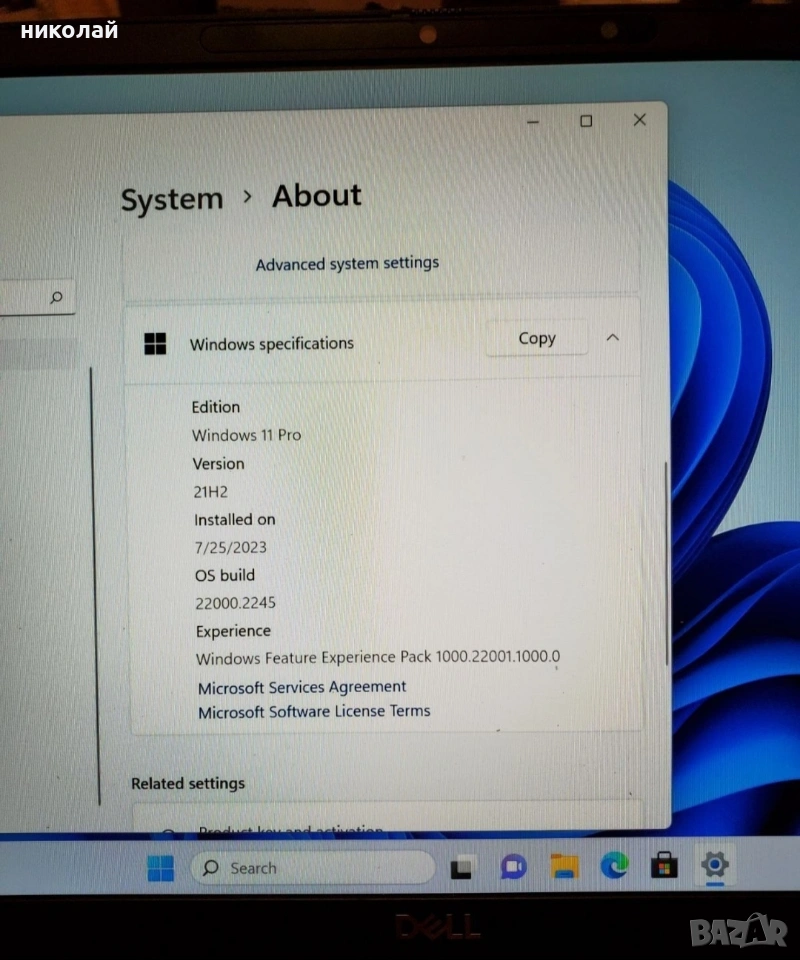This screenshot has width=800, height=960.
Task: Collapse the Windows specifications section
Action: (613, 338)
